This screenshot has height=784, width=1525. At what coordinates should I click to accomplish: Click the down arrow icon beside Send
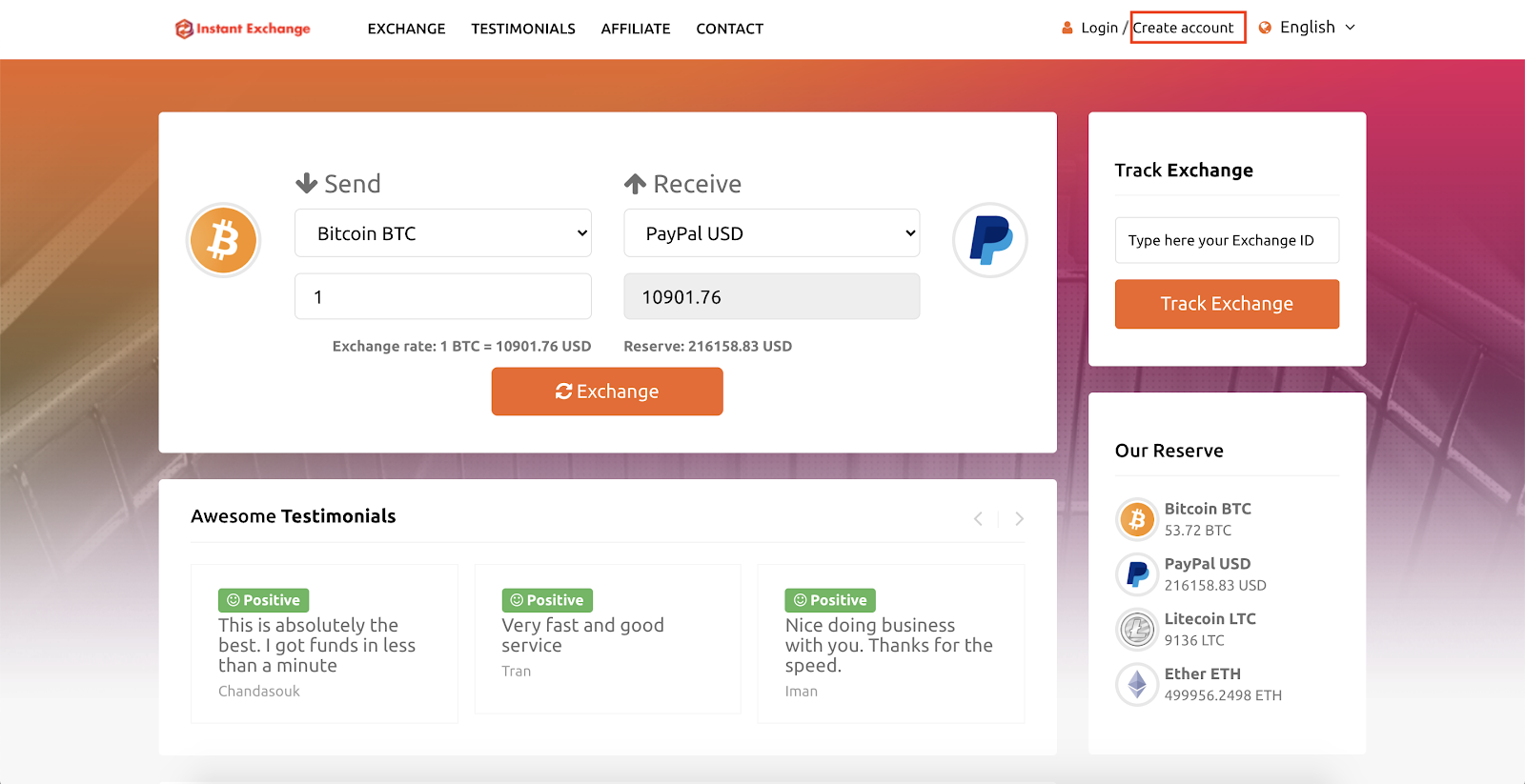click(x=307, y=183)
